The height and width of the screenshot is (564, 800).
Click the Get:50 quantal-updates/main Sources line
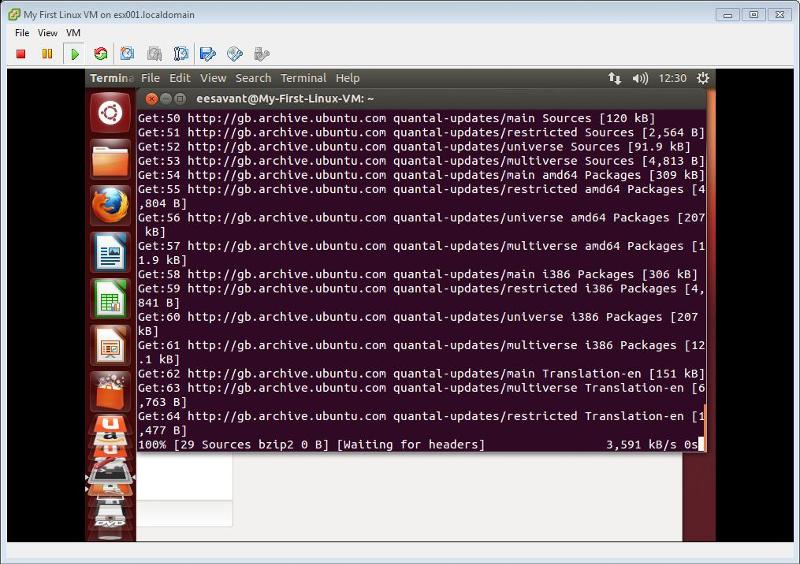(396, 118)
